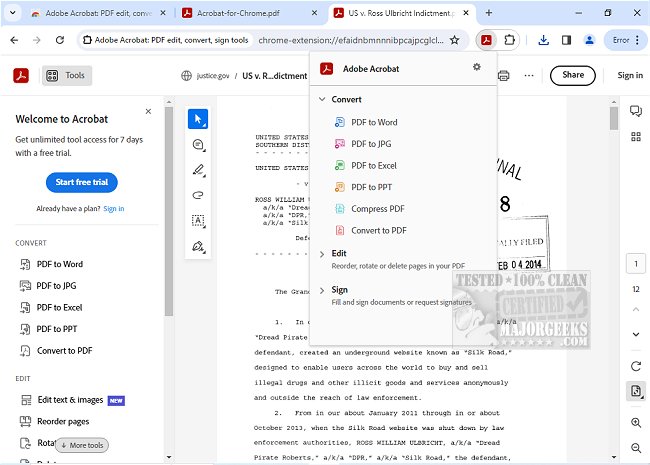
Task: Click the print icon in header
Action: [503, 75]
